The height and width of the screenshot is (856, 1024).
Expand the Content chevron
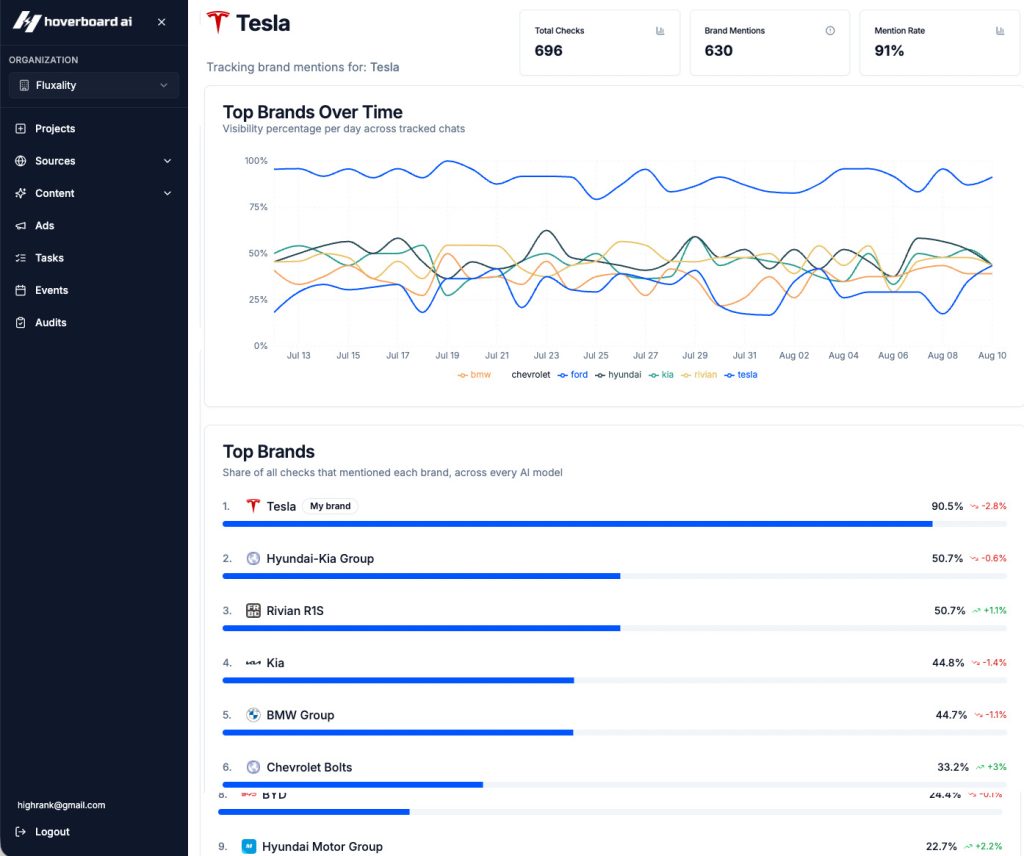click(167, 193)
